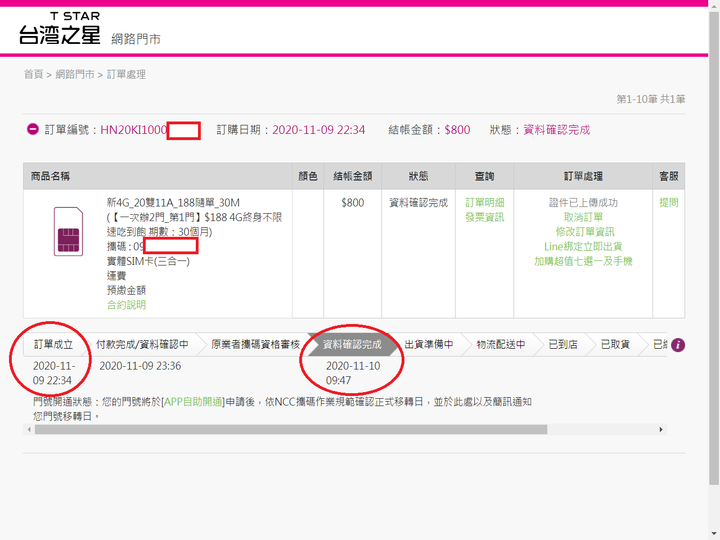
Task: Click the horizontal scrollbar thumb
Action: [x=291, y=429]
